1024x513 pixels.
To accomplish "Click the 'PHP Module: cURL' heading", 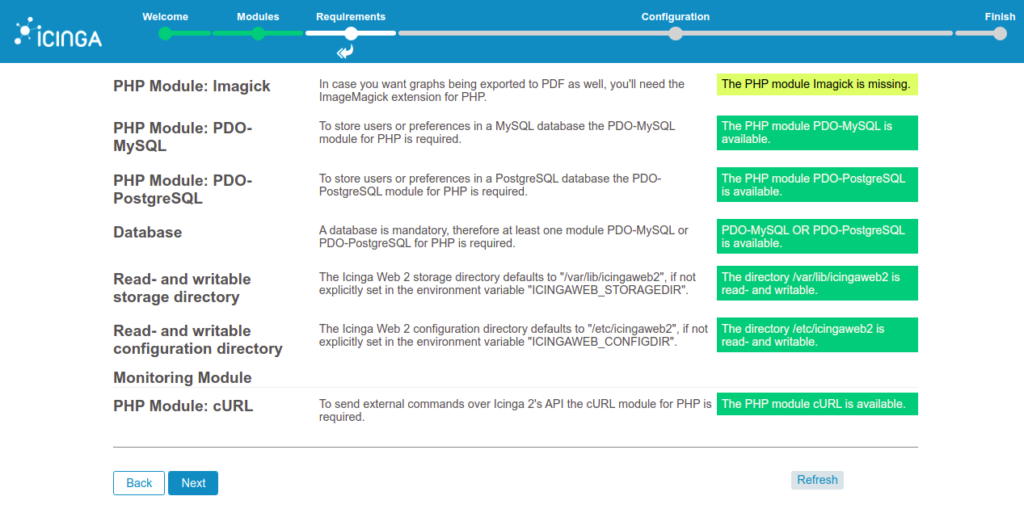I will pos(183,406).
